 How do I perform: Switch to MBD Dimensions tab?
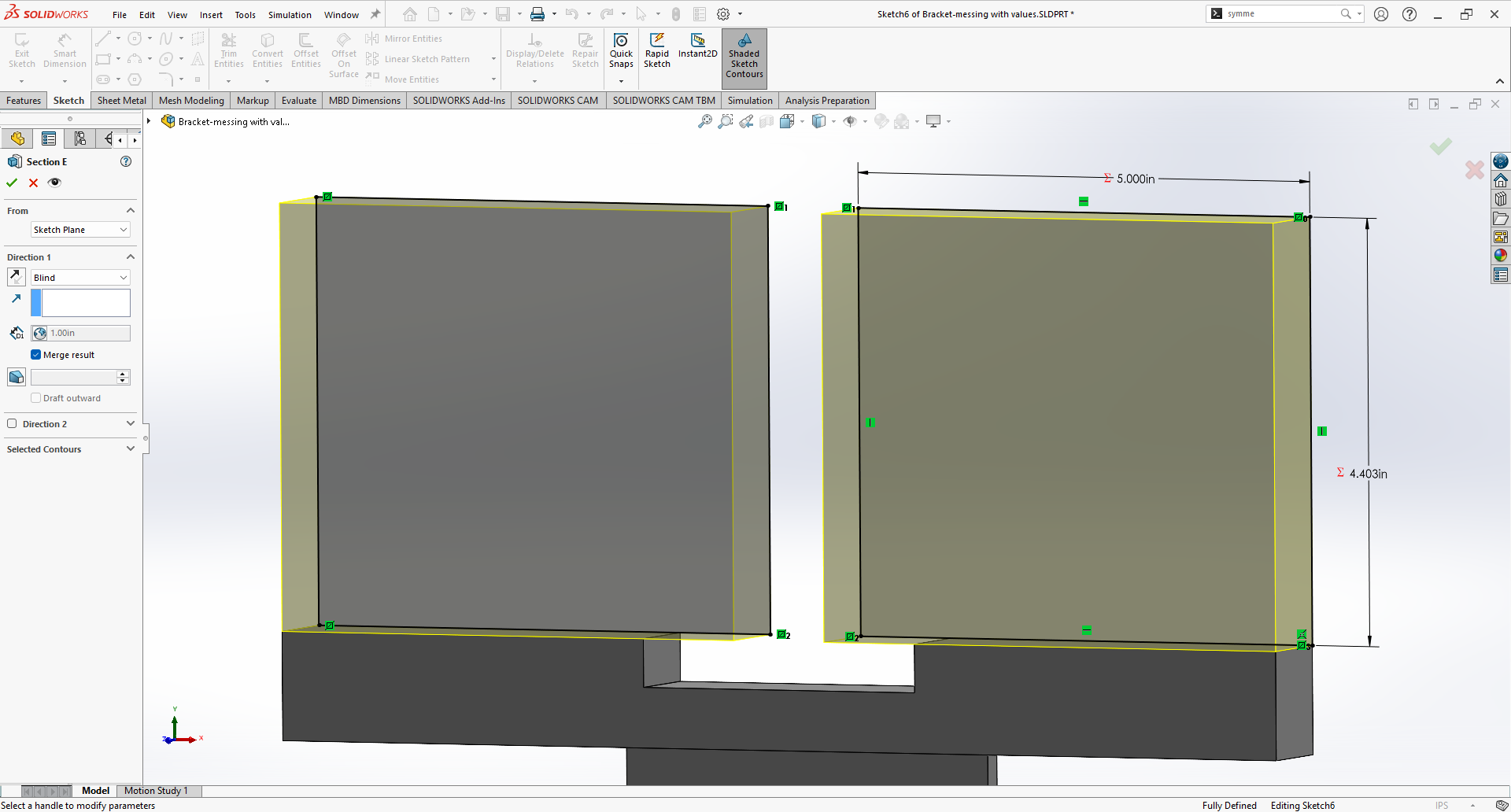[x=364, y=101]
